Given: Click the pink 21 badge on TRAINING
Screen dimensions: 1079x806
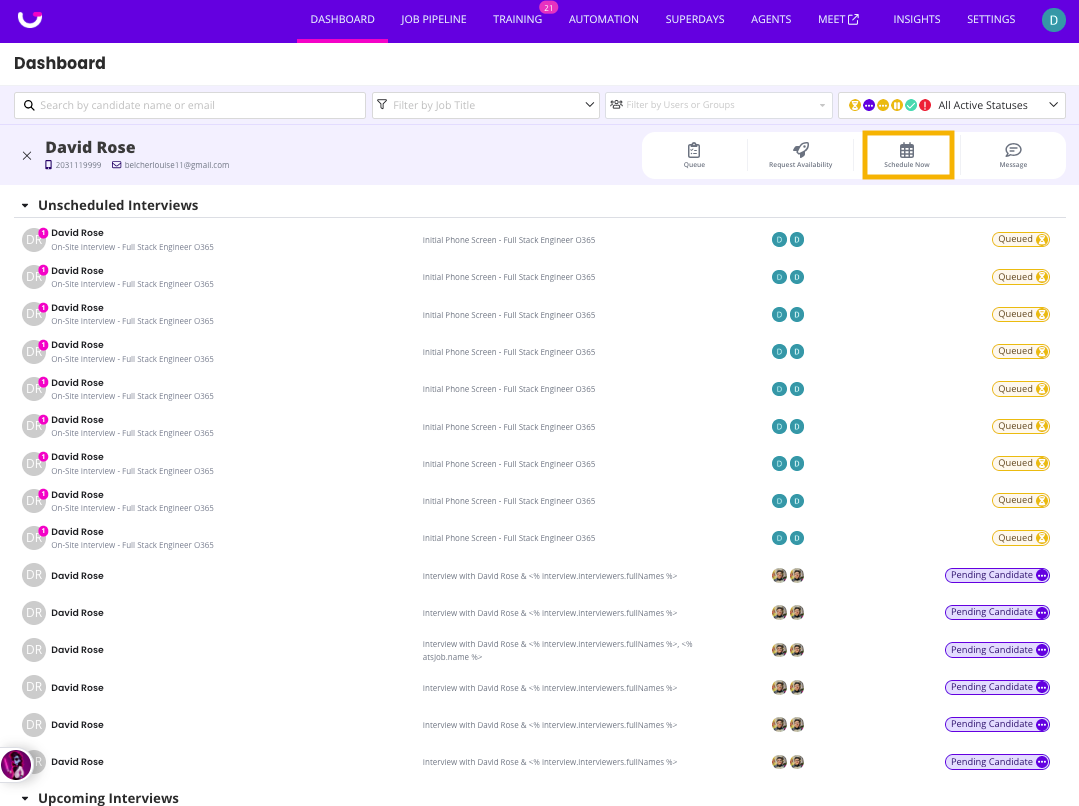Looking at the screenshot, I should (x=548, y=8).
